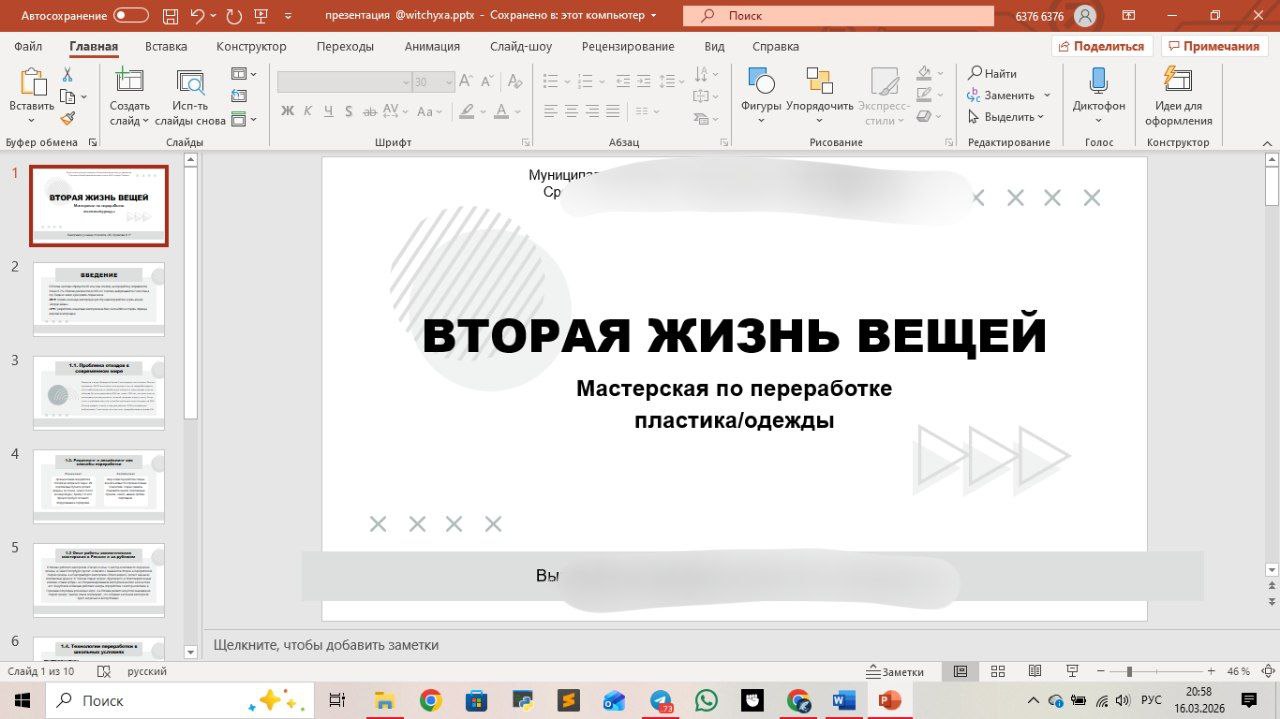Open Paste options dropdown arrow
The image size is (1280, 719).
click(32, 120)
